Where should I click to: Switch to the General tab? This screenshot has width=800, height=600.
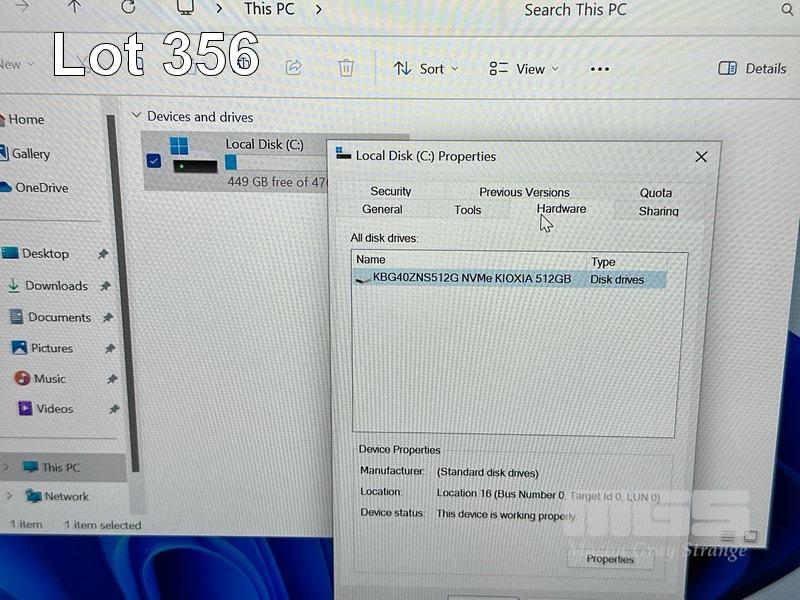point(382,210)
